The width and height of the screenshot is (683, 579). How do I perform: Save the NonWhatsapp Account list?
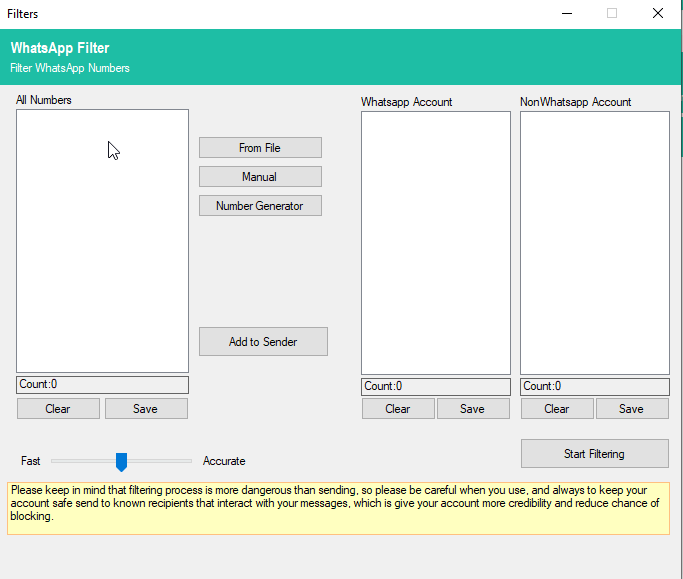632,408
